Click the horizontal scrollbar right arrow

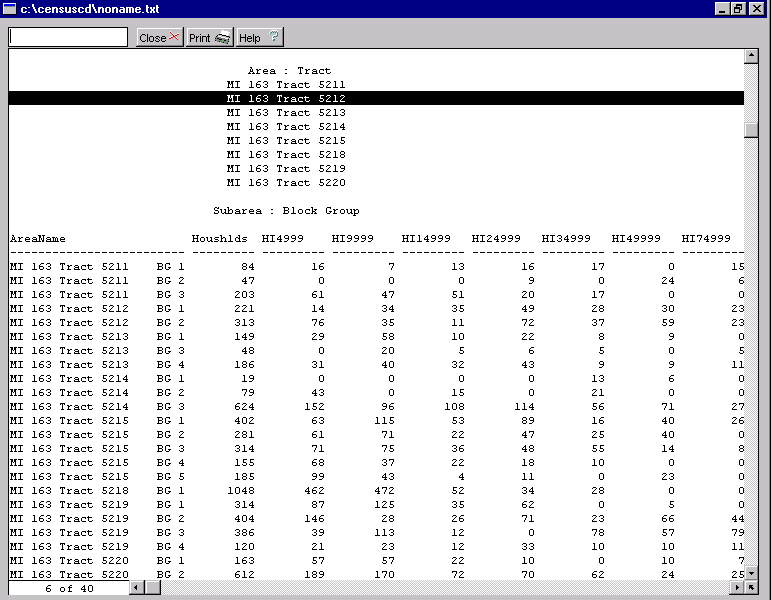pos(736,589)
